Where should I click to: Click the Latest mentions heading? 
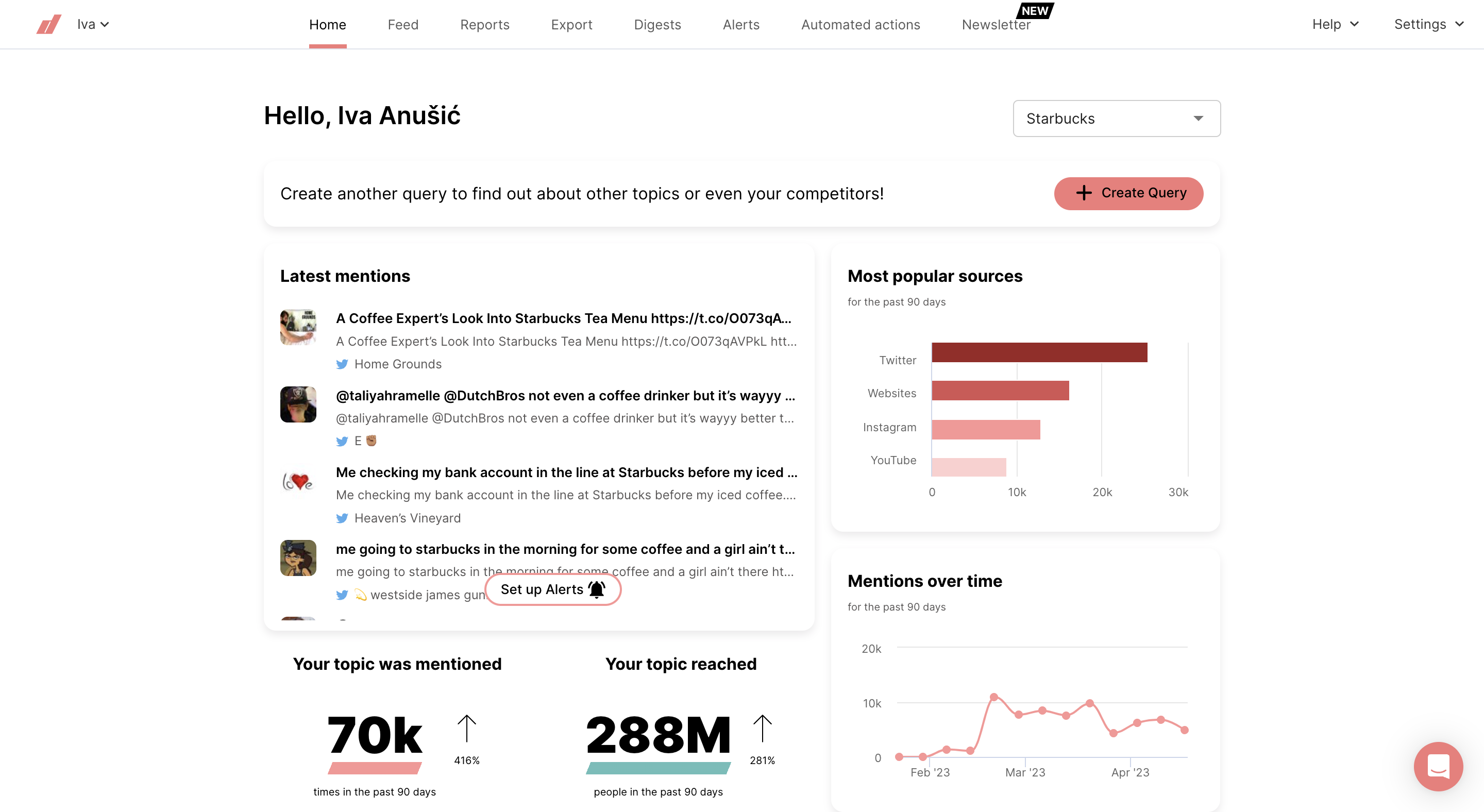click(x=345, y=276)
